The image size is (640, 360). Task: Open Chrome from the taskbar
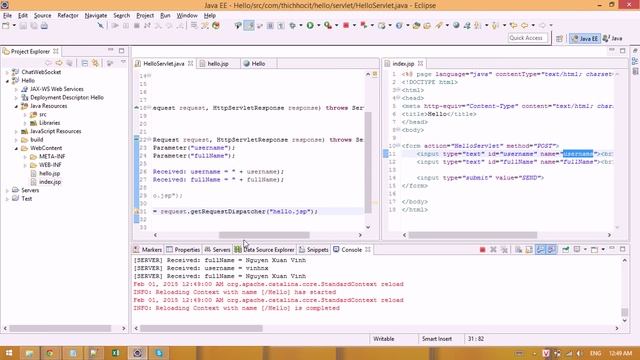(50, 353)
